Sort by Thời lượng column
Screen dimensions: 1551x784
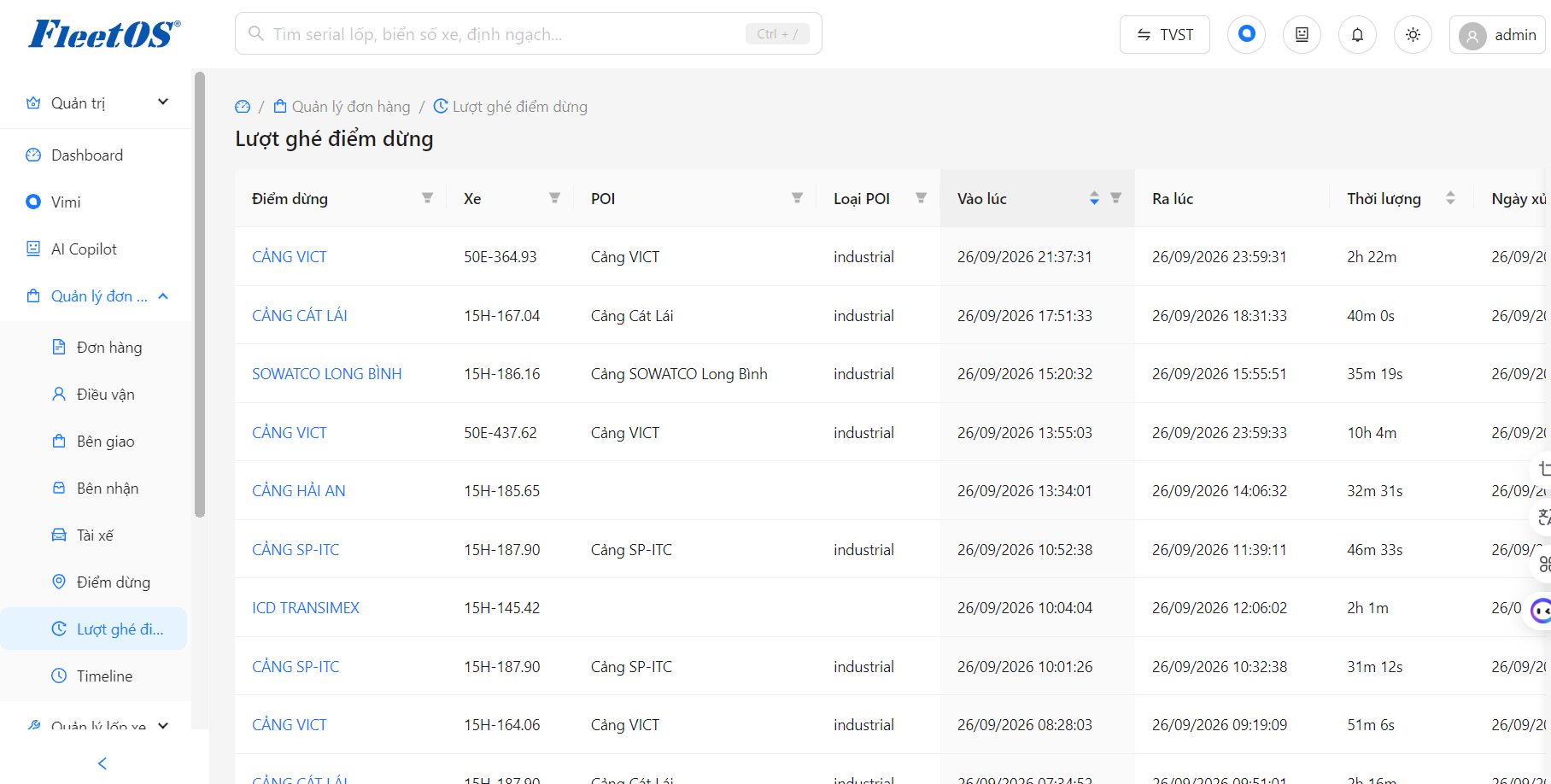click(1450, 198)
